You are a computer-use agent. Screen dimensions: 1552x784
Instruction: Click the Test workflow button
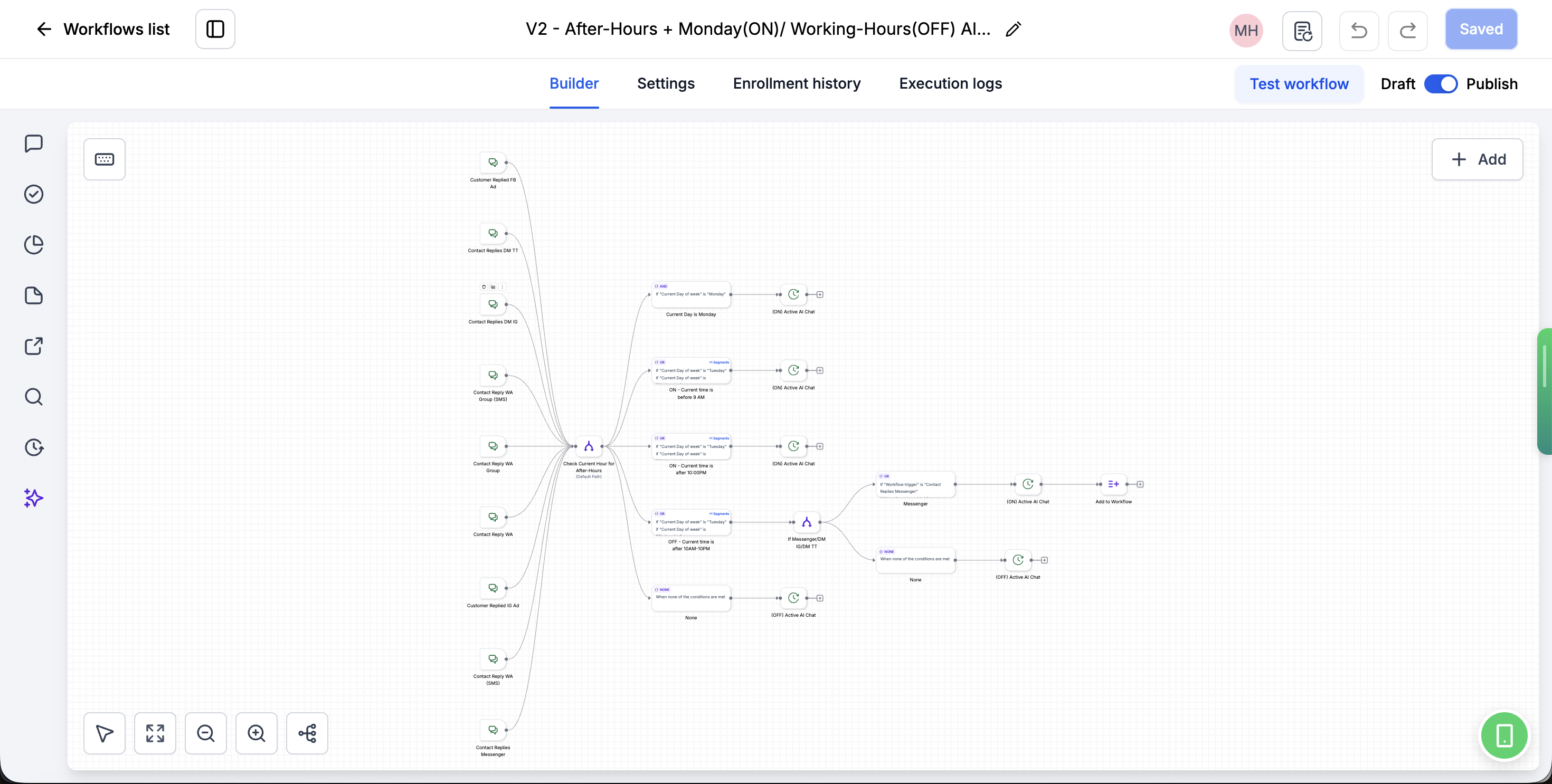pyautogui.click(x=1299, y=84)
